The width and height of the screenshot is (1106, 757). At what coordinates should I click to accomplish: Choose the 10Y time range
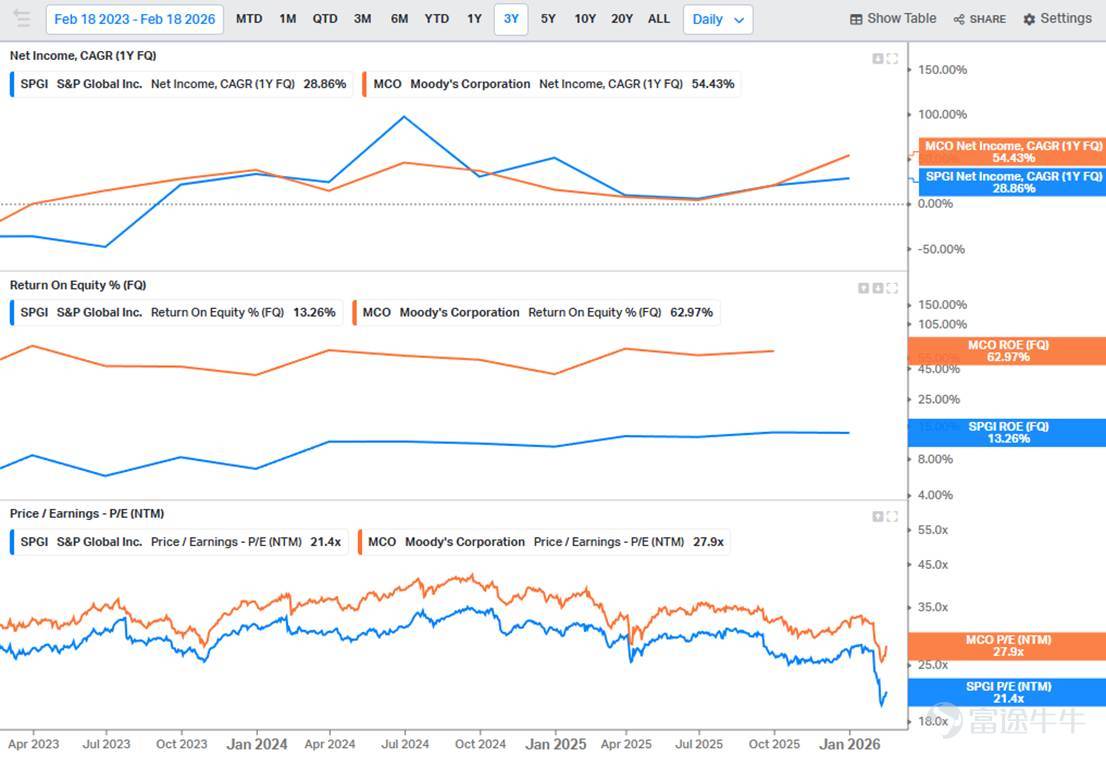(x=585, y=19)
